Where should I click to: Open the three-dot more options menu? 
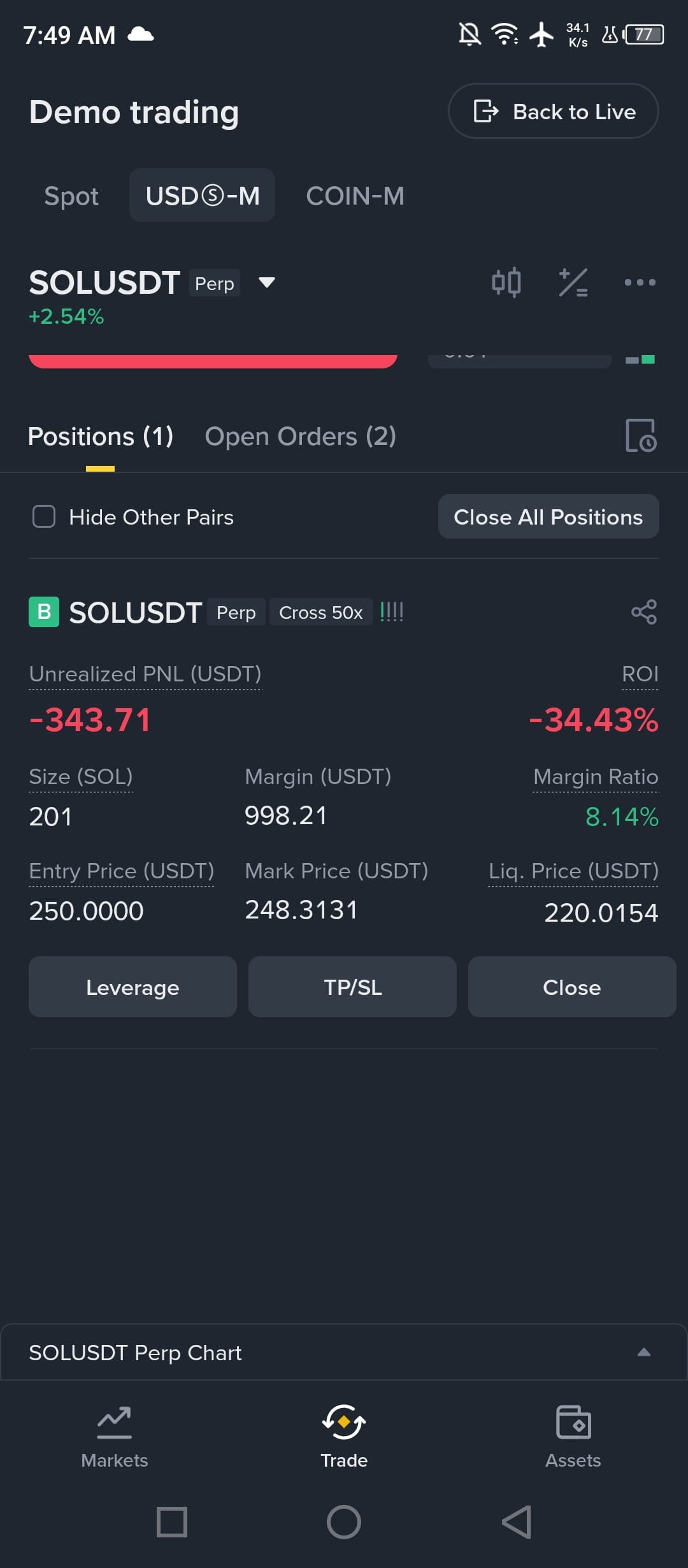(x=640, y=282)
